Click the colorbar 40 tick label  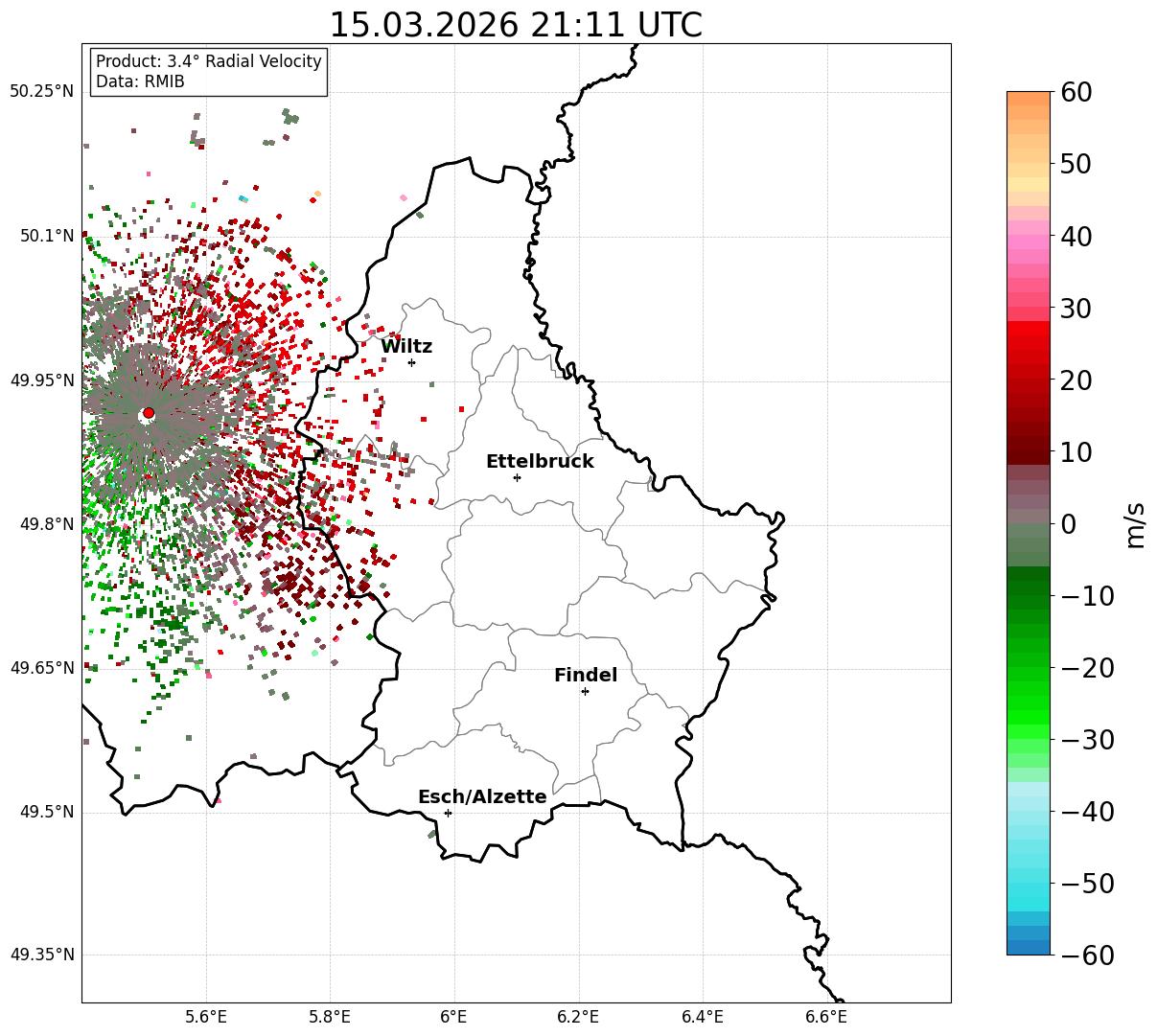coord(1075,236)
